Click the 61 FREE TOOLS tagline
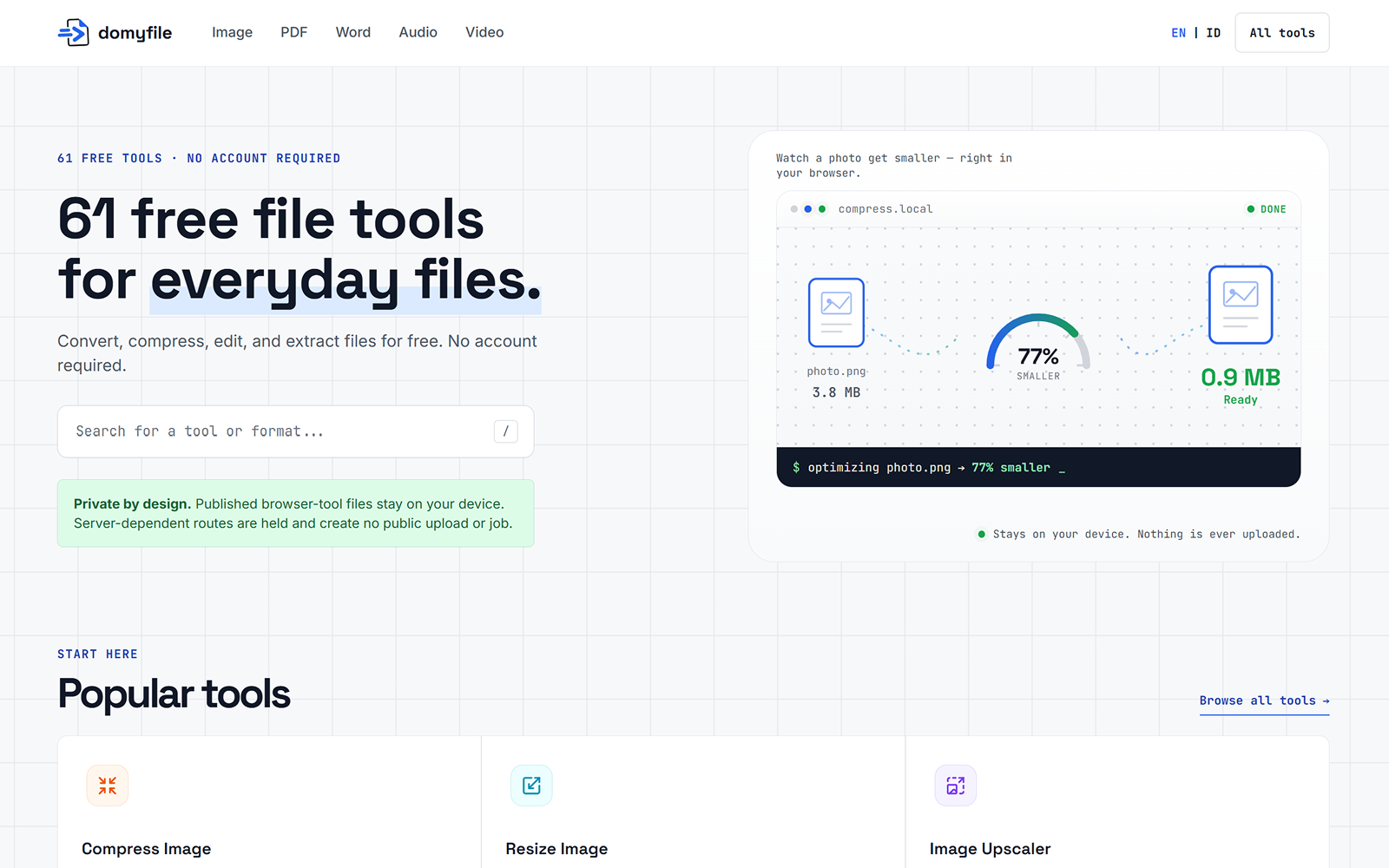 point(199,159)
